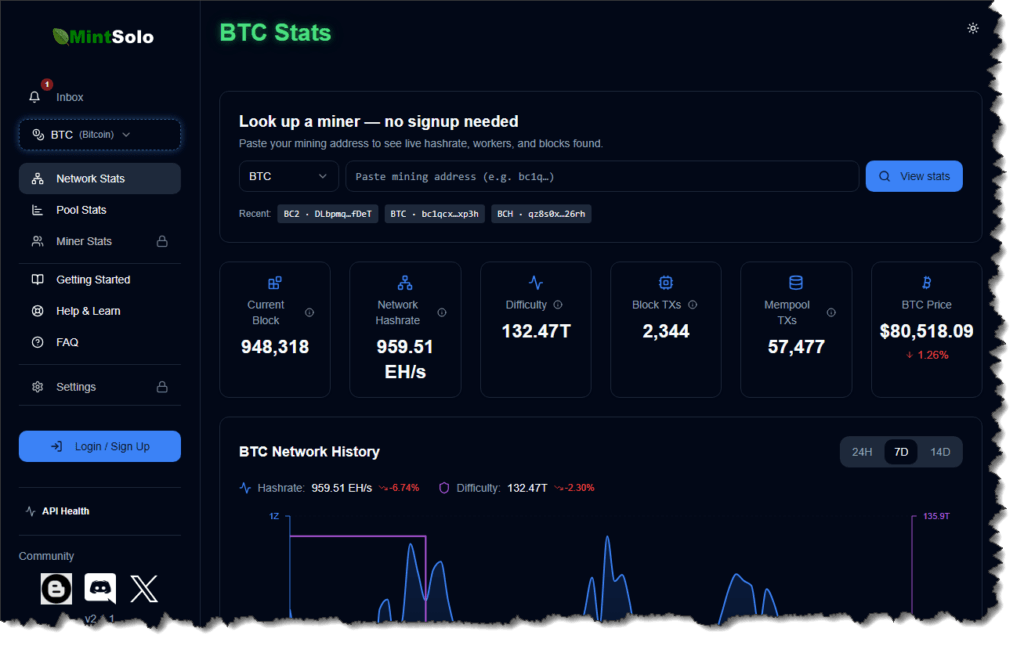
Task: Open Network Stats in sidebar
Action: click(x=100, y=178)
